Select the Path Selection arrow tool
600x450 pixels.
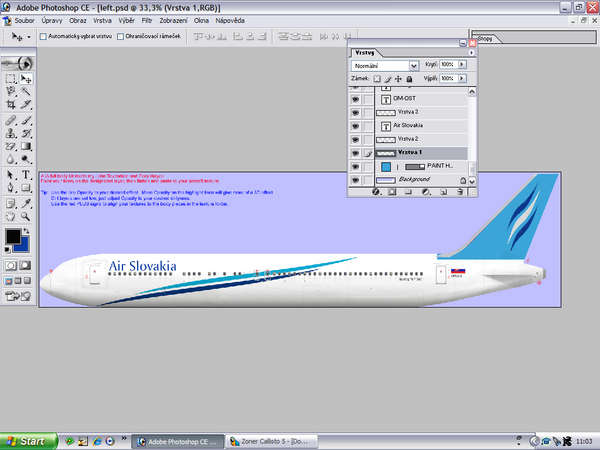[11, 175]
